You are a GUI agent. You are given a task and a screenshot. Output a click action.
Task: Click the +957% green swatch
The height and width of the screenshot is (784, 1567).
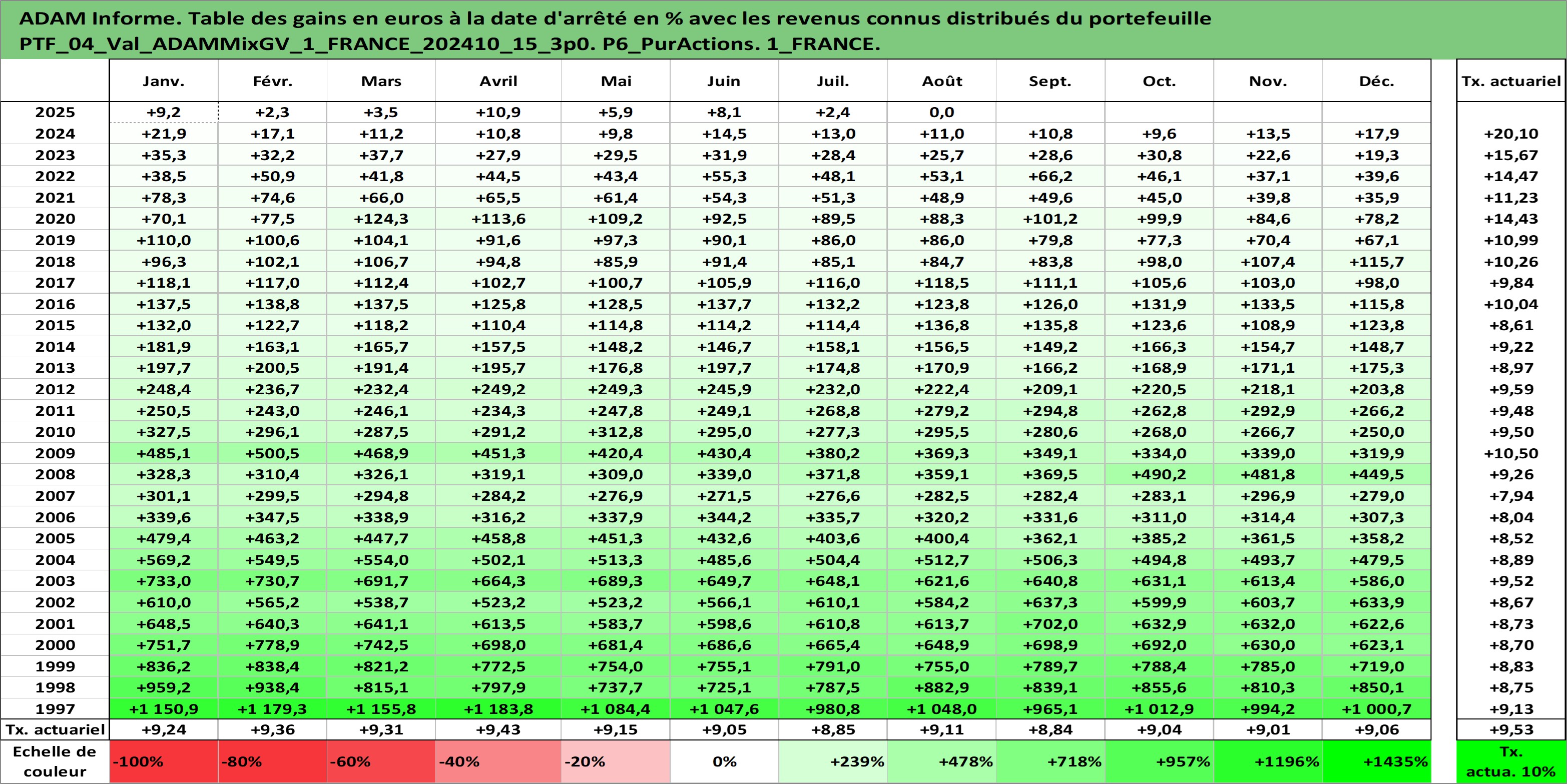[x=1160, y=761]
